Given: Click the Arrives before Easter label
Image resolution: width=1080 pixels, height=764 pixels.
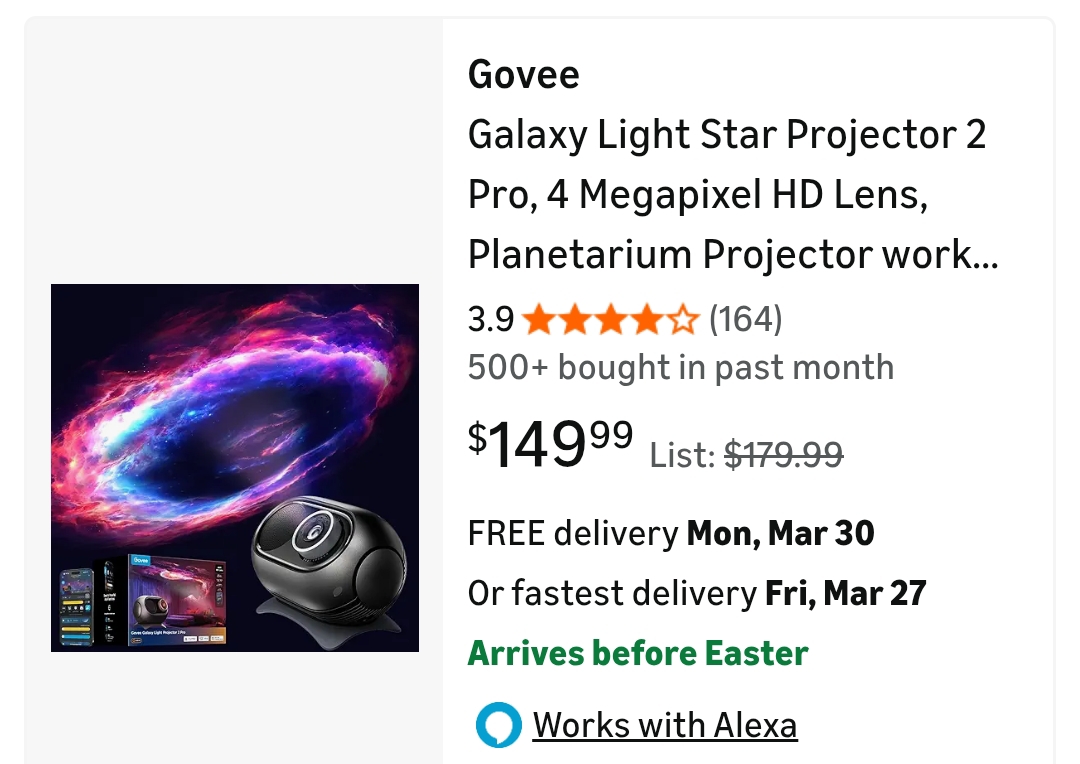Looking at the screenshot, I should pos(637,653).
